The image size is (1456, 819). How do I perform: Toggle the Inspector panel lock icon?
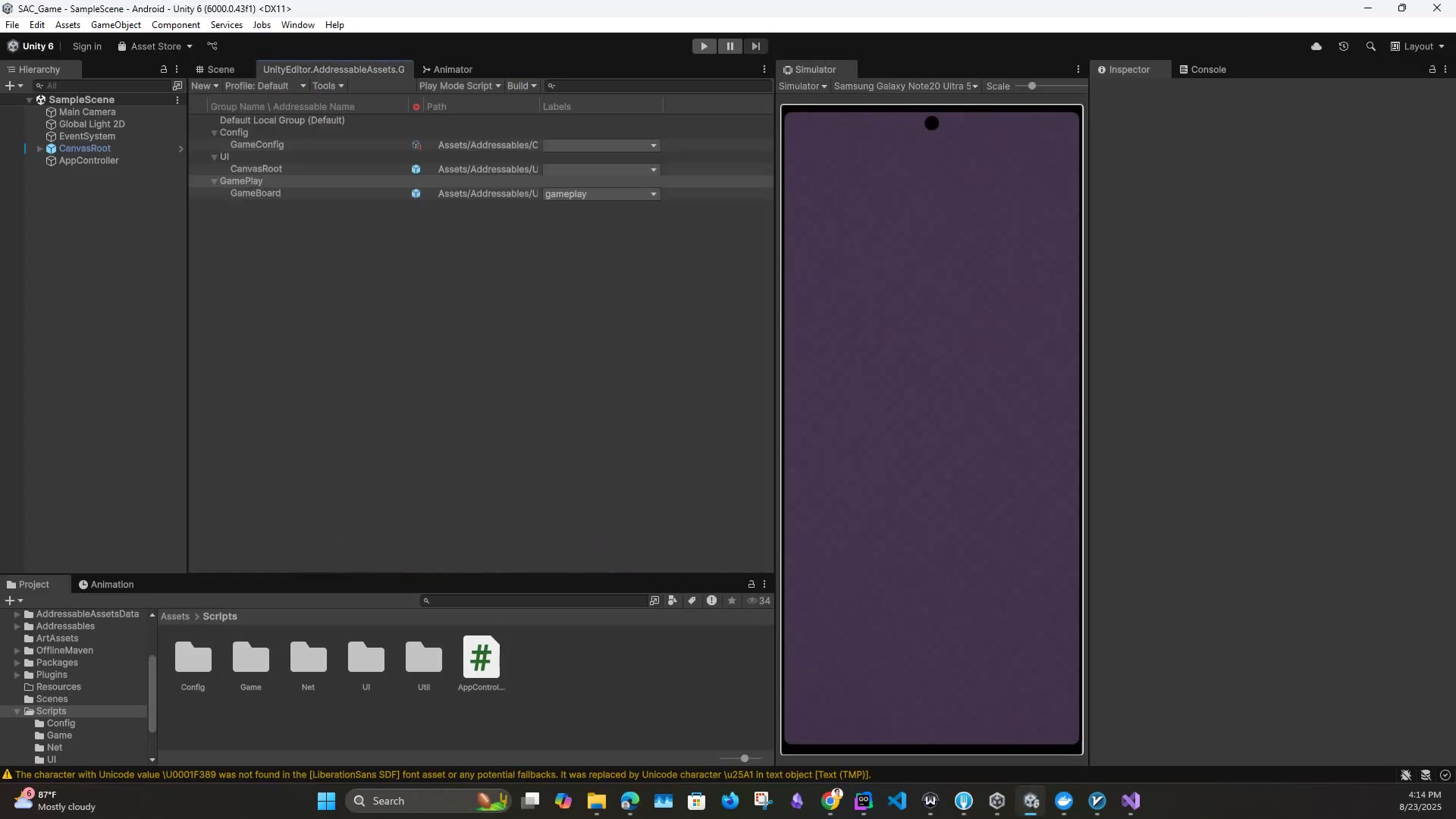pos(1432,69)
